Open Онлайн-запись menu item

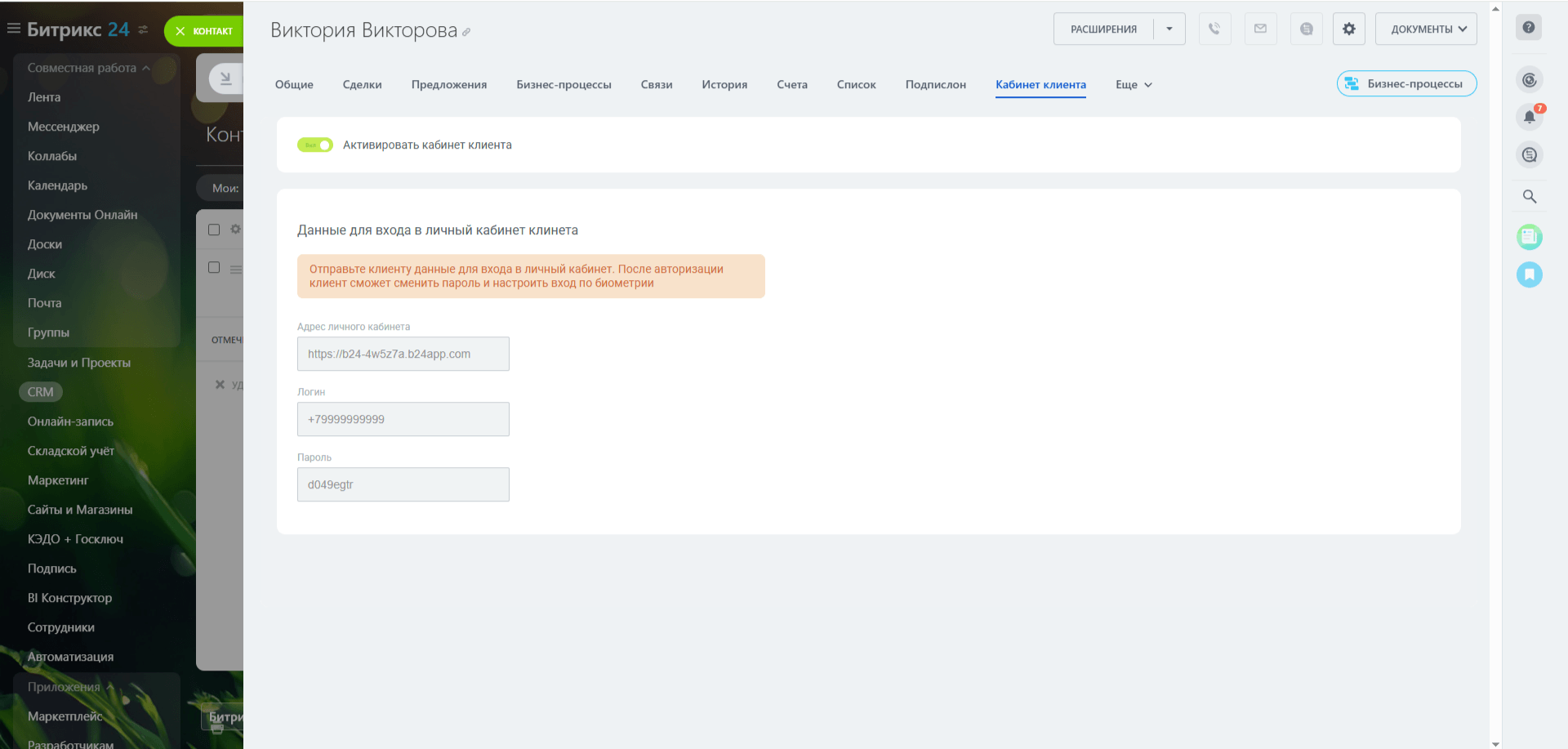(70, 421)
